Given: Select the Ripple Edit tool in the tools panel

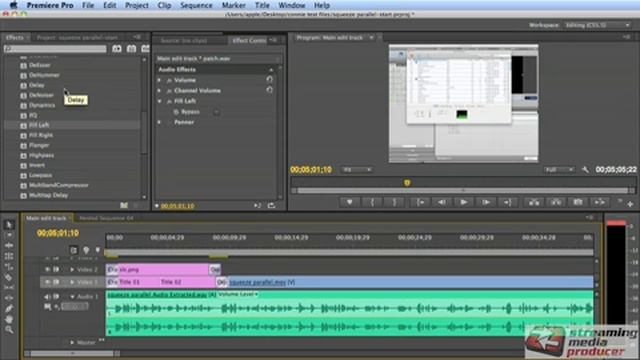Looking at the screenshot, I should [9, 246].
